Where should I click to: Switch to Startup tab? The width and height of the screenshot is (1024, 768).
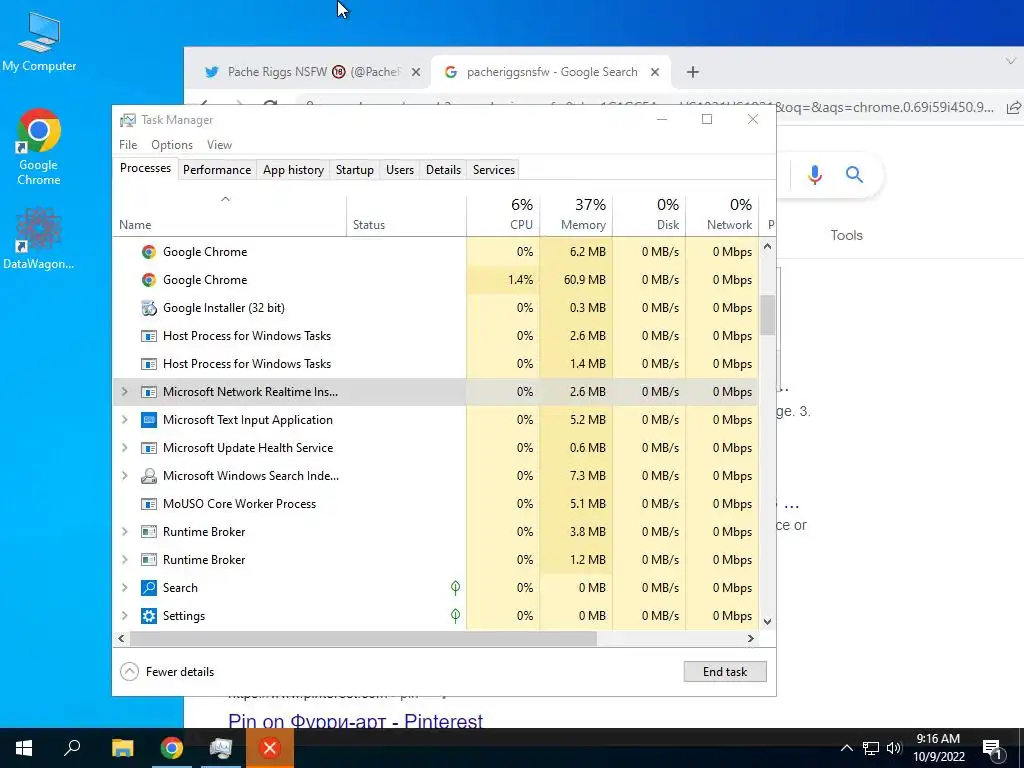click(355, 170)
